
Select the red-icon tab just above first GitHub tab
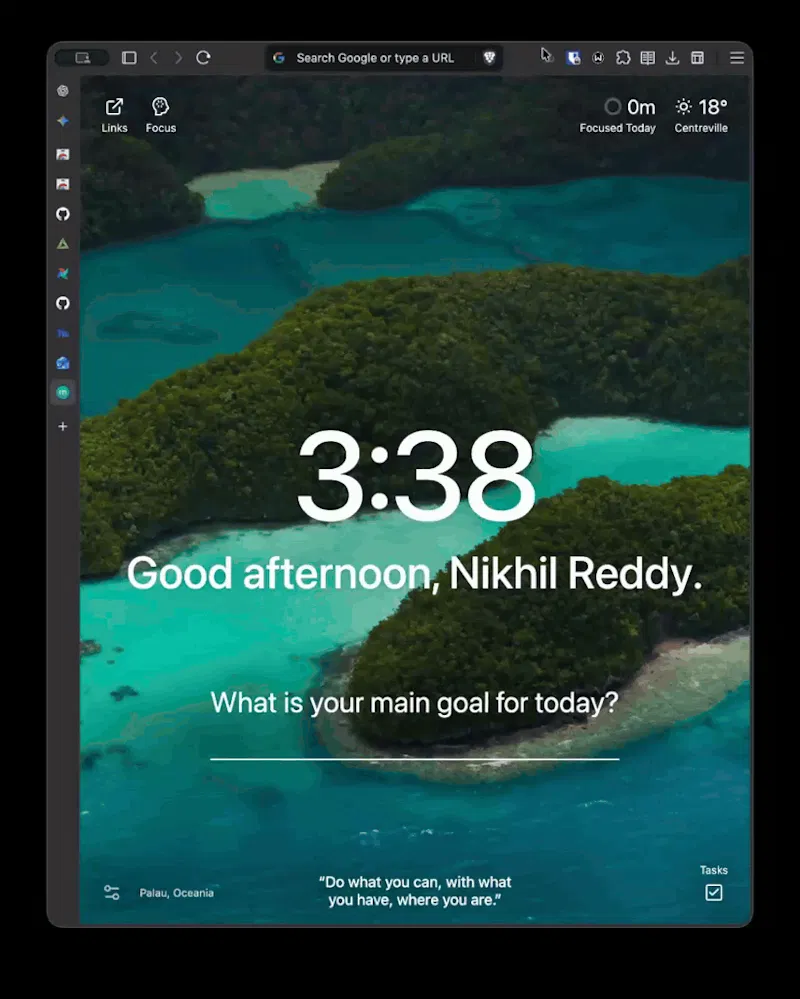(x=62, y=184)
